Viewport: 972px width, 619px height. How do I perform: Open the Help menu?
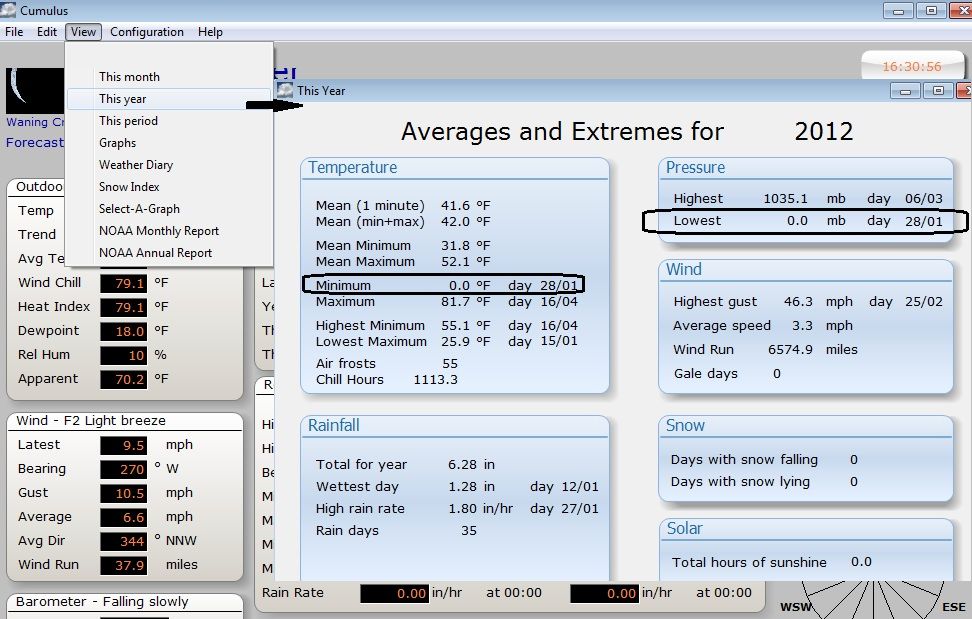tap(210, 32)
